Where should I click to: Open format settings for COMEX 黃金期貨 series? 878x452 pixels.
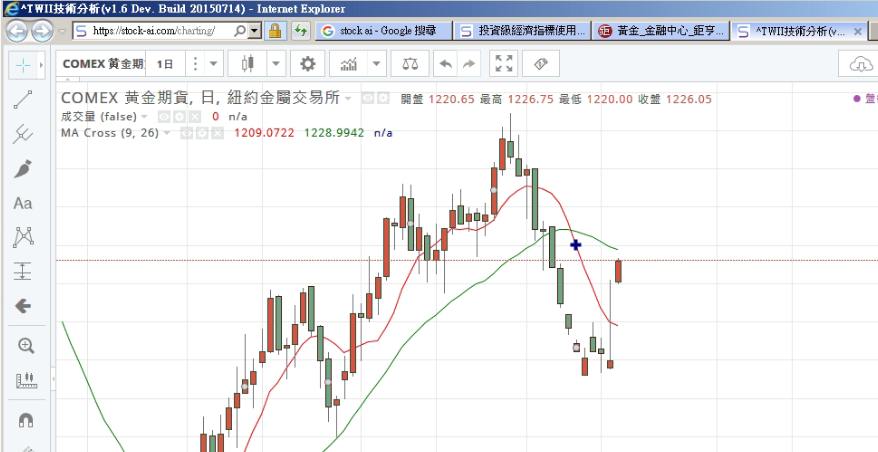coord(383,99)
